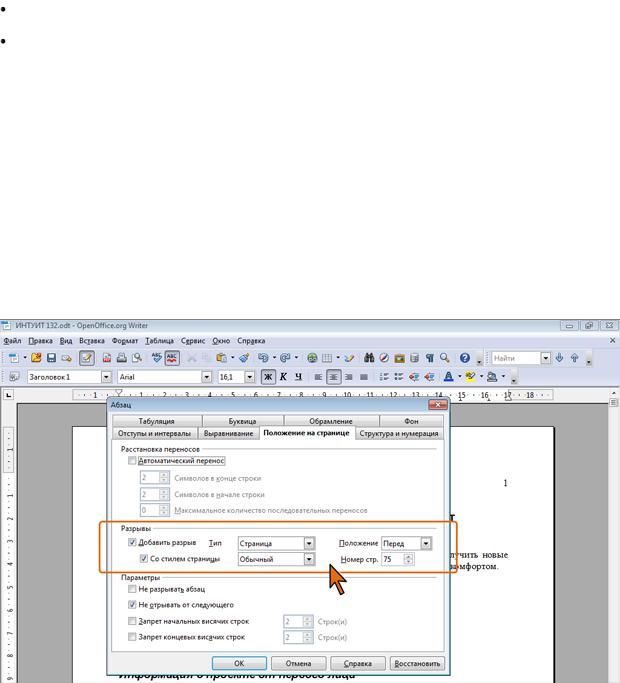Click the Undo arrow icon
This screenshot has height=683, width=620.
point(263,358)
